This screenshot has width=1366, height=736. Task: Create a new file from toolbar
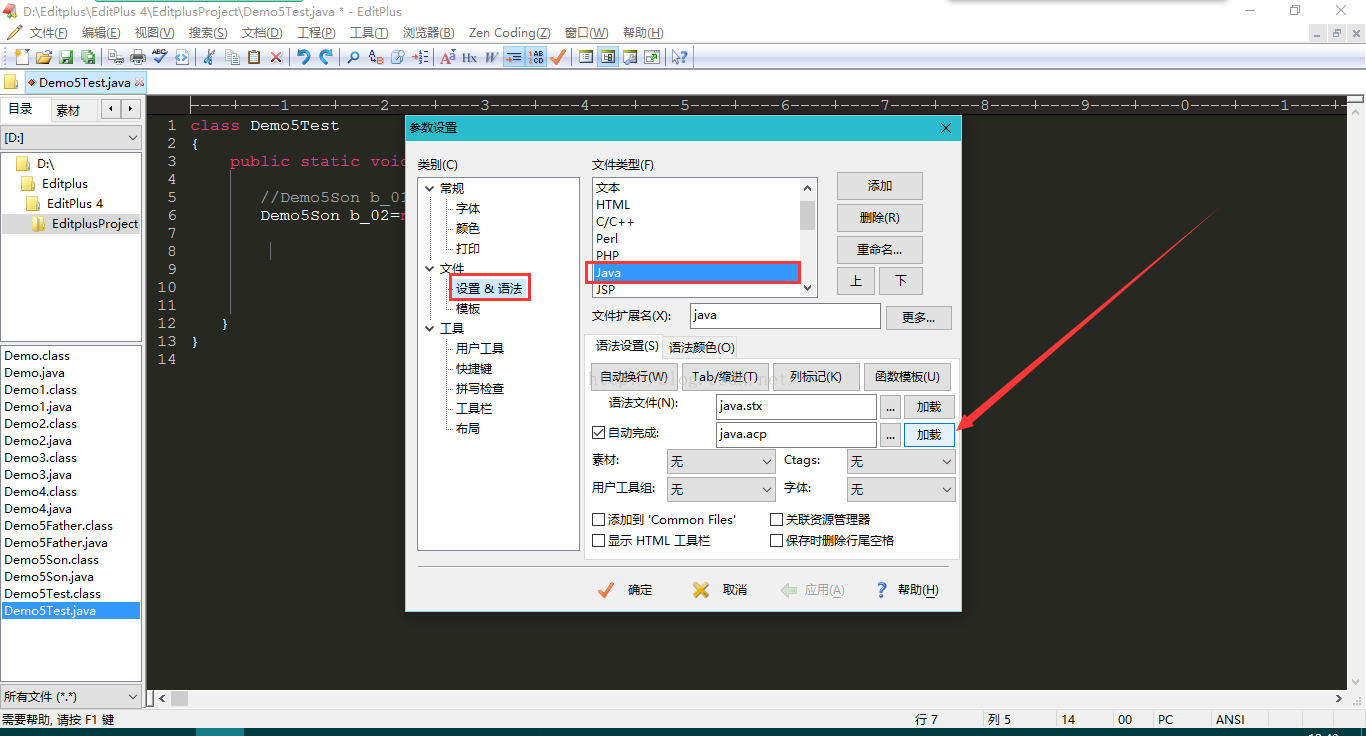[x=21, y=57]
